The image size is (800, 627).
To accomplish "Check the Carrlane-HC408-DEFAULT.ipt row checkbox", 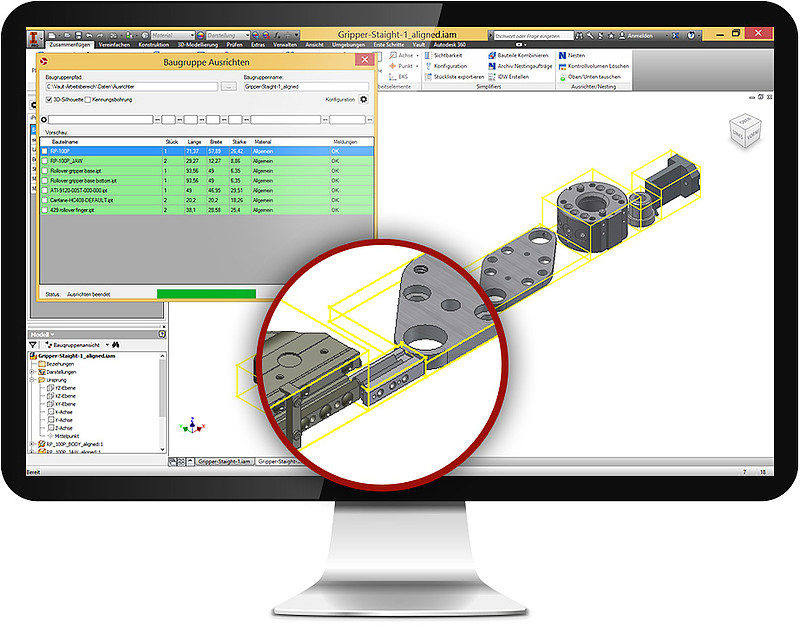I will (44, 200).
